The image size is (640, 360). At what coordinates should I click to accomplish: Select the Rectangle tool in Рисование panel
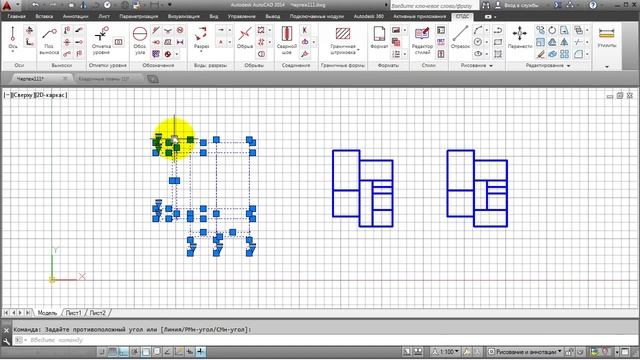[x=498, y=42]
